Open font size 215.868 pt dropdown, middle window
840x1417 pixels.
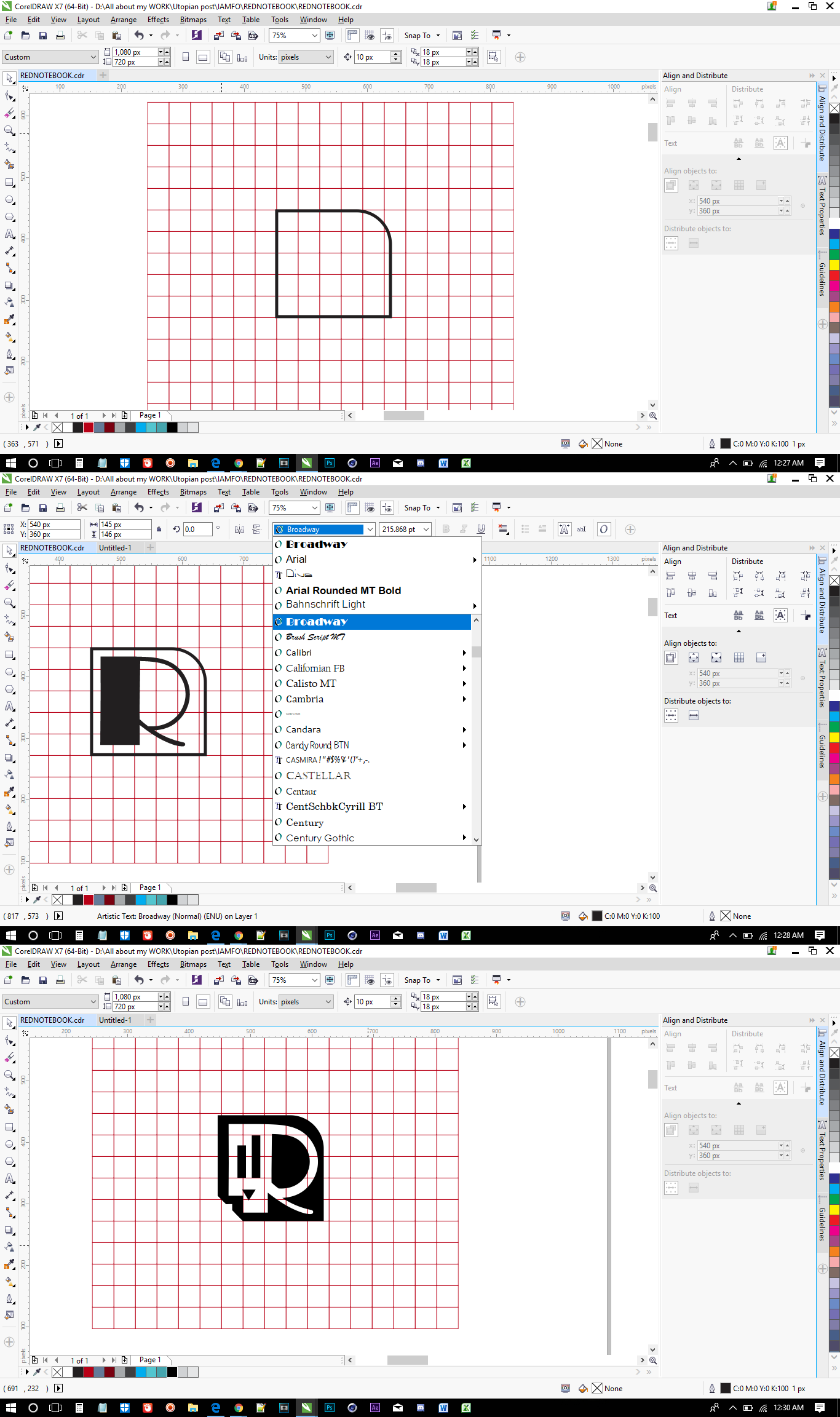426,530
